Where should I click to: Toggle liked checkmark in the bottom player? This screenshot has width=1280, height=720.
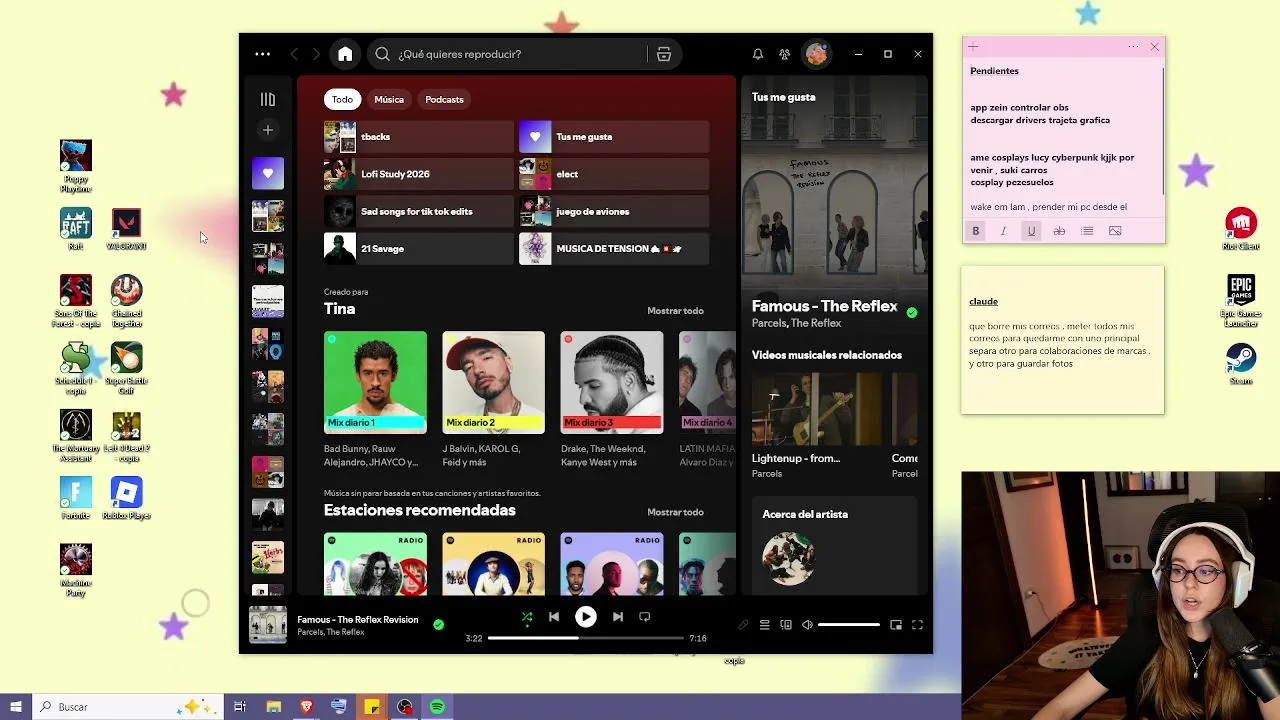(438, 625)
